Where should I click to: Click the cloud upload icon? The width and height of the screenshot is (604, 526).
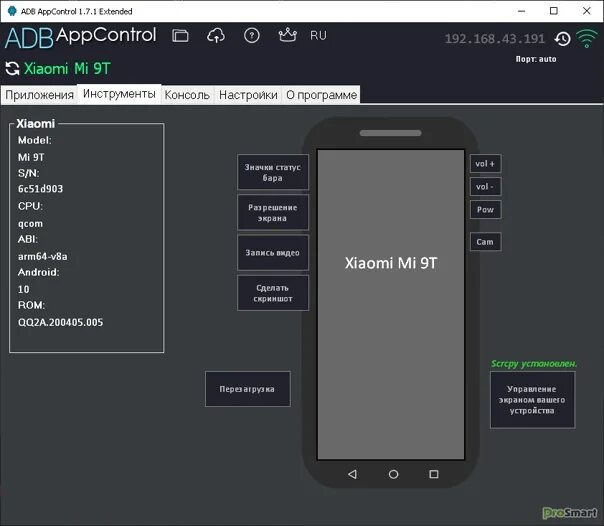[x=216, y=36]
